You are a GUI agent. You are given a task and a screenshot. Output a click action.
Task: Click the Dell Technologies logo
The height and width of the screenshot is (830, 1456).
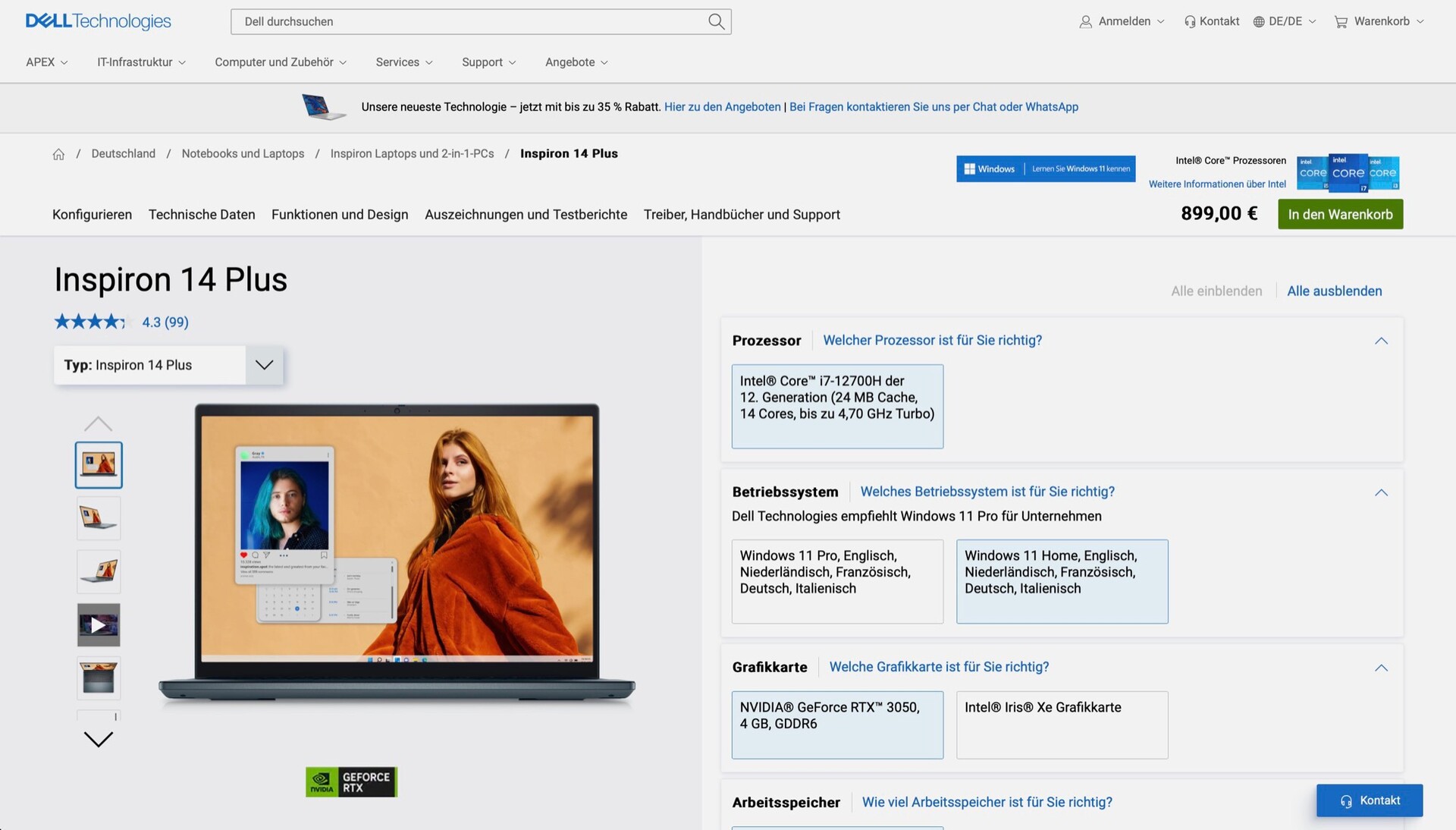pos(99,21)
